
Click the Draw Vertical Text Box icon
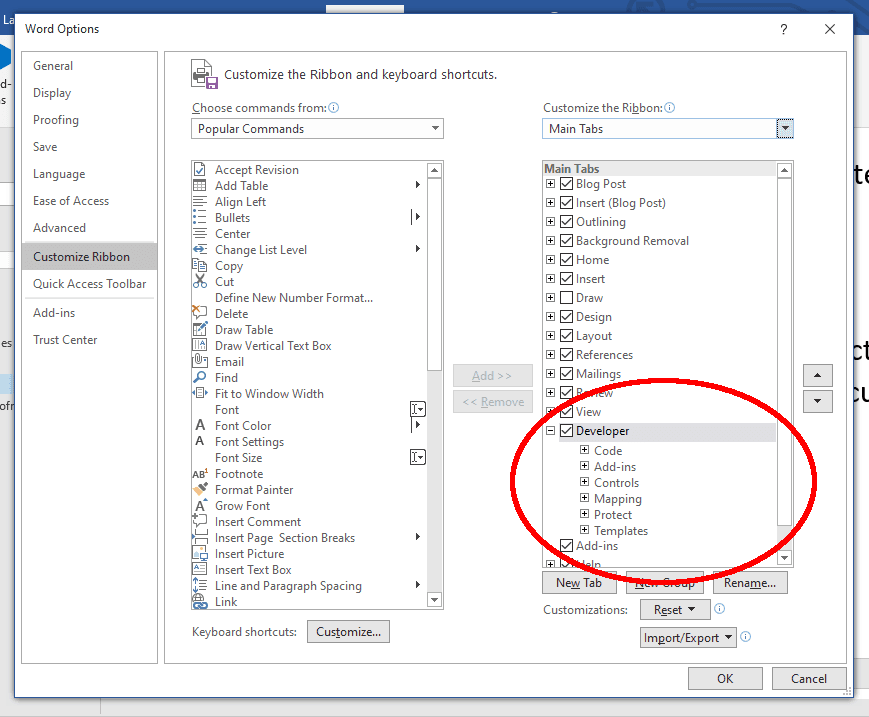(200, 345)
